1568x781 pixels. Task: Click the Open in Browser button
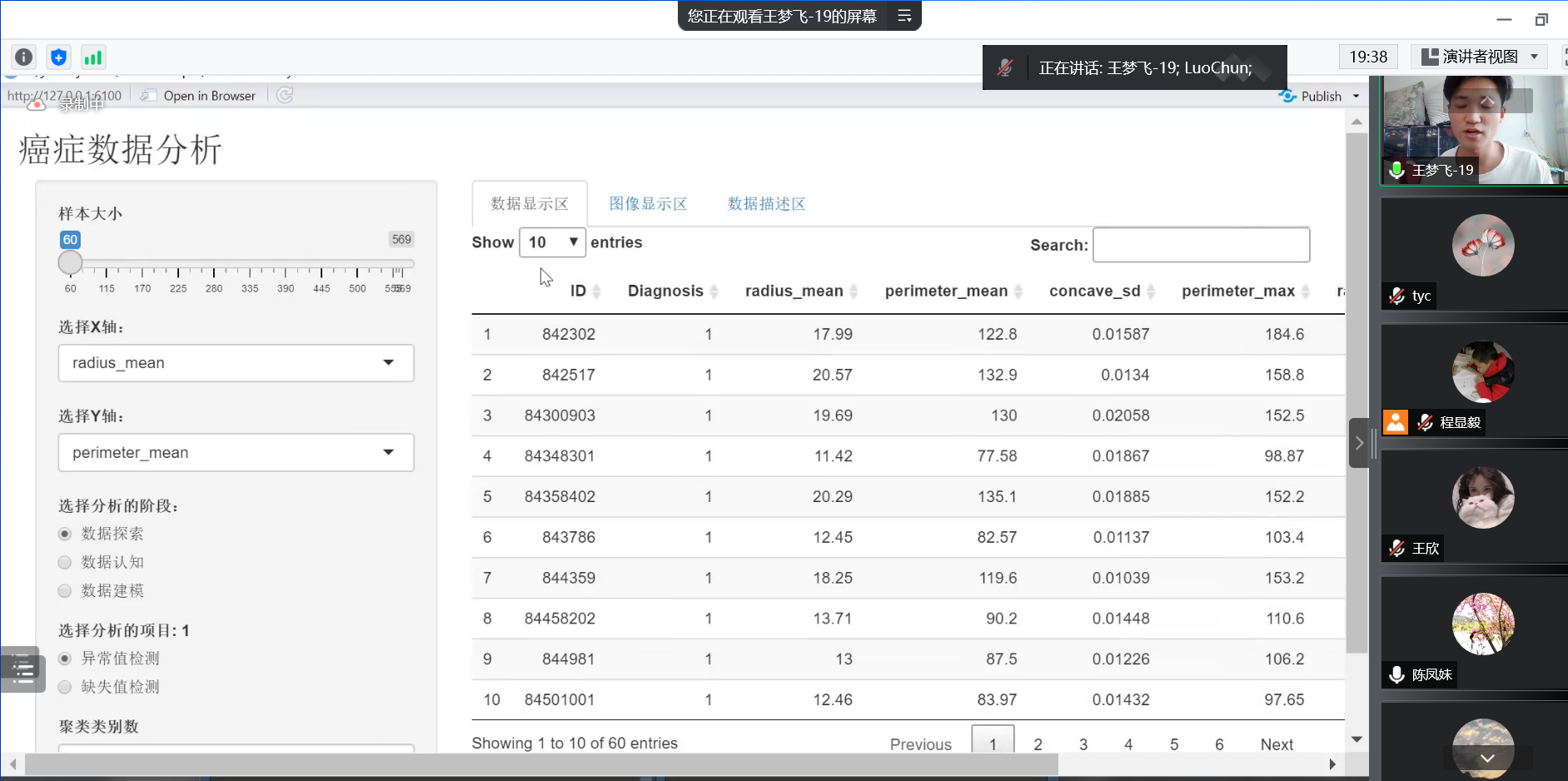(x=200, y=96)
